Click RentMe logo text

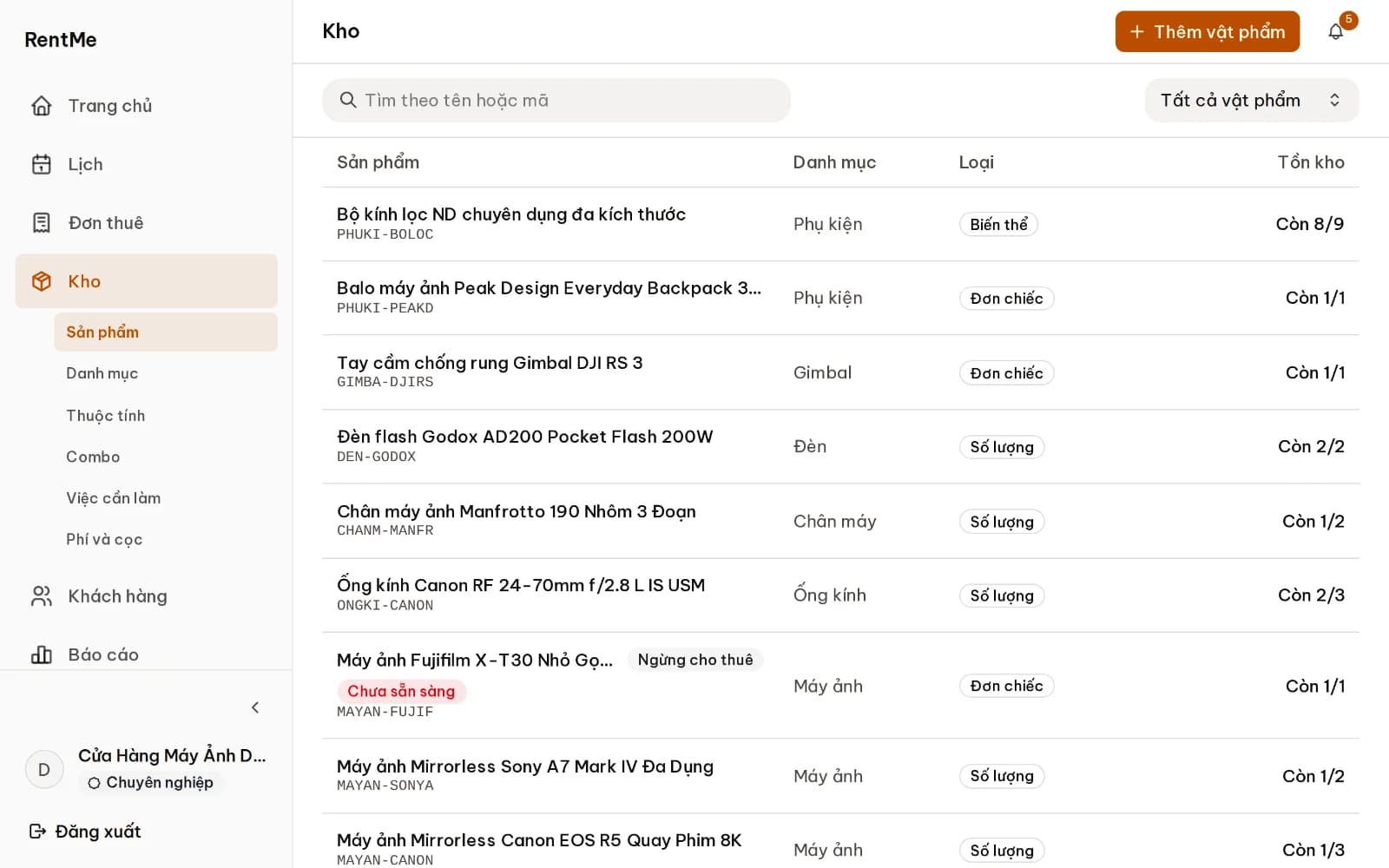click(x=61, y=40)
